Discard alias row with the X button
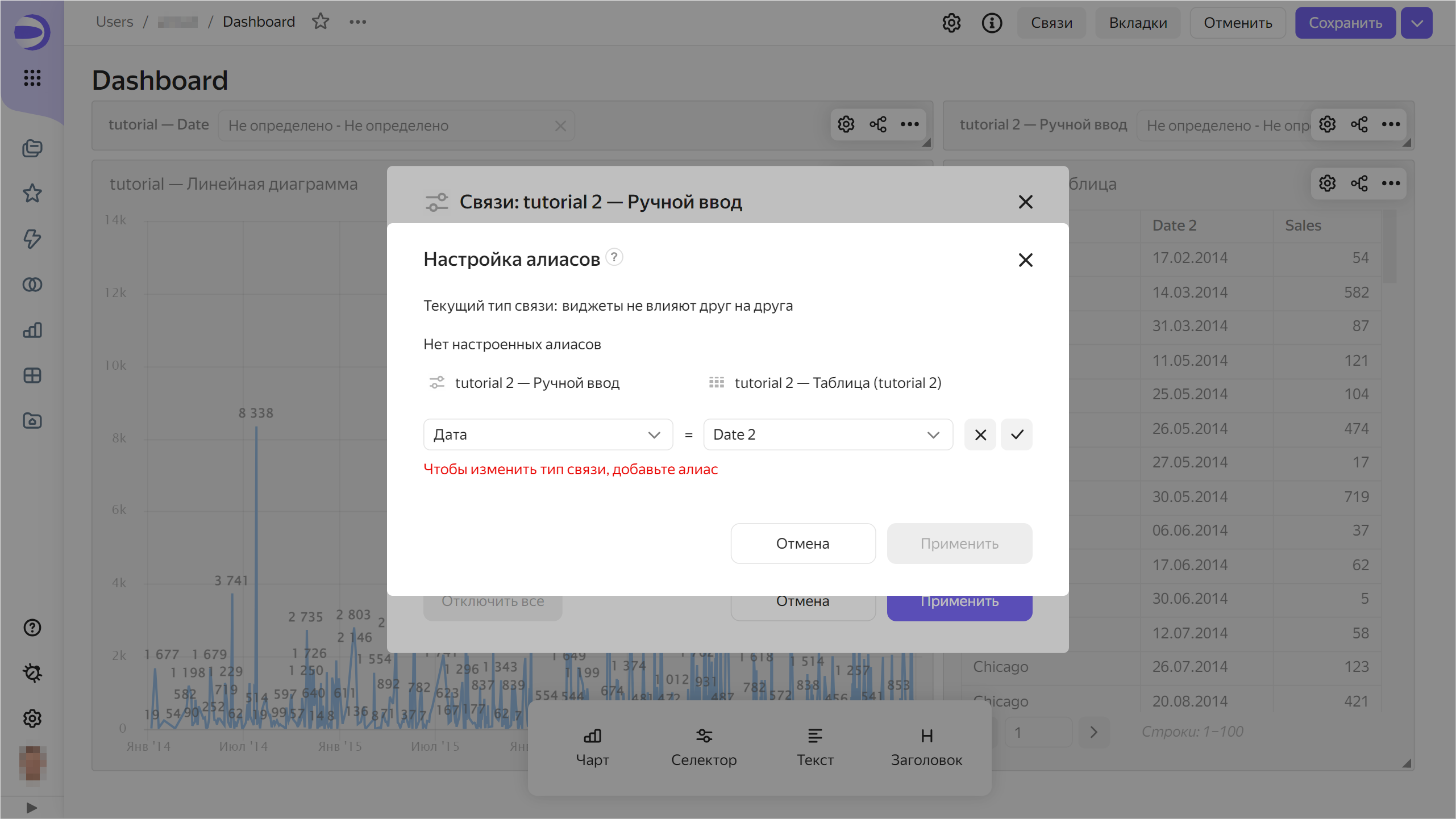1456x819 pixels. click(980, 434)
